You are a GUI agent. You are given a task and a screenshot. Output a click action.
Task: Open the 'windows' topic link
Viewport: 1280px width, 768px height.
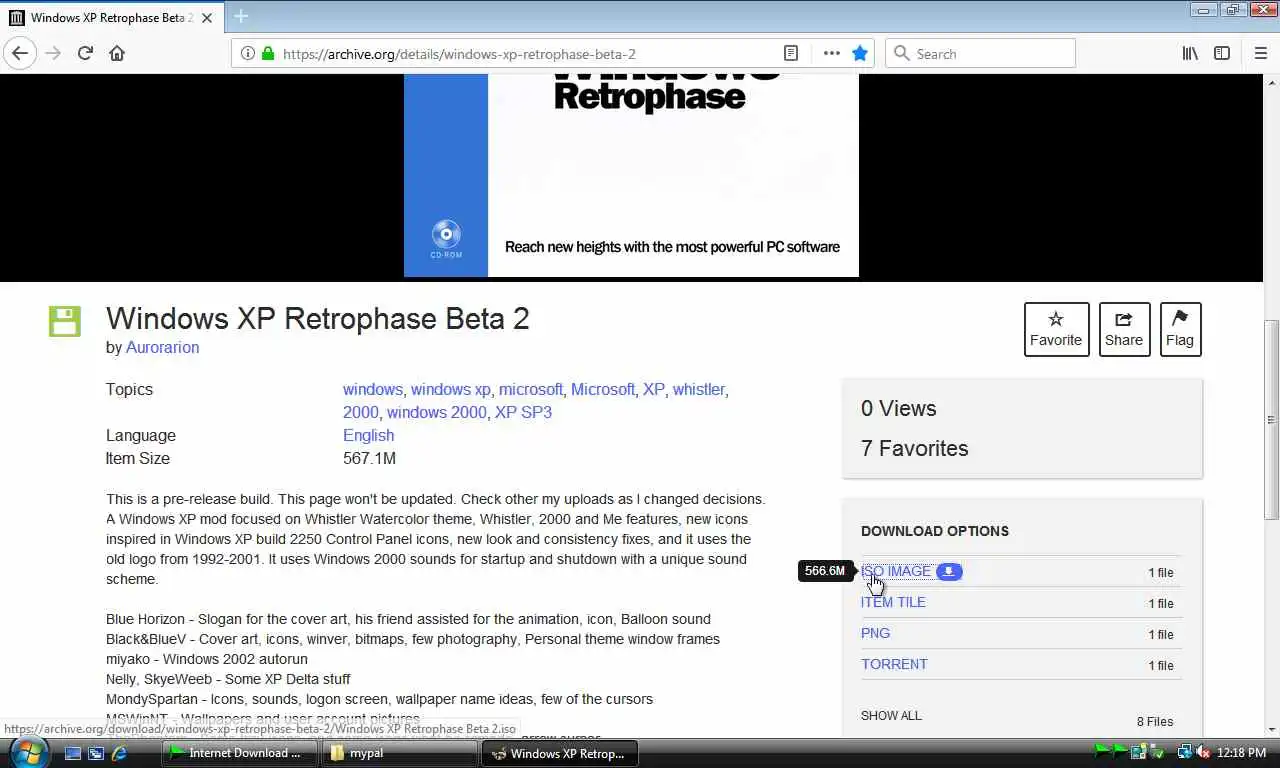click(372, 389)
